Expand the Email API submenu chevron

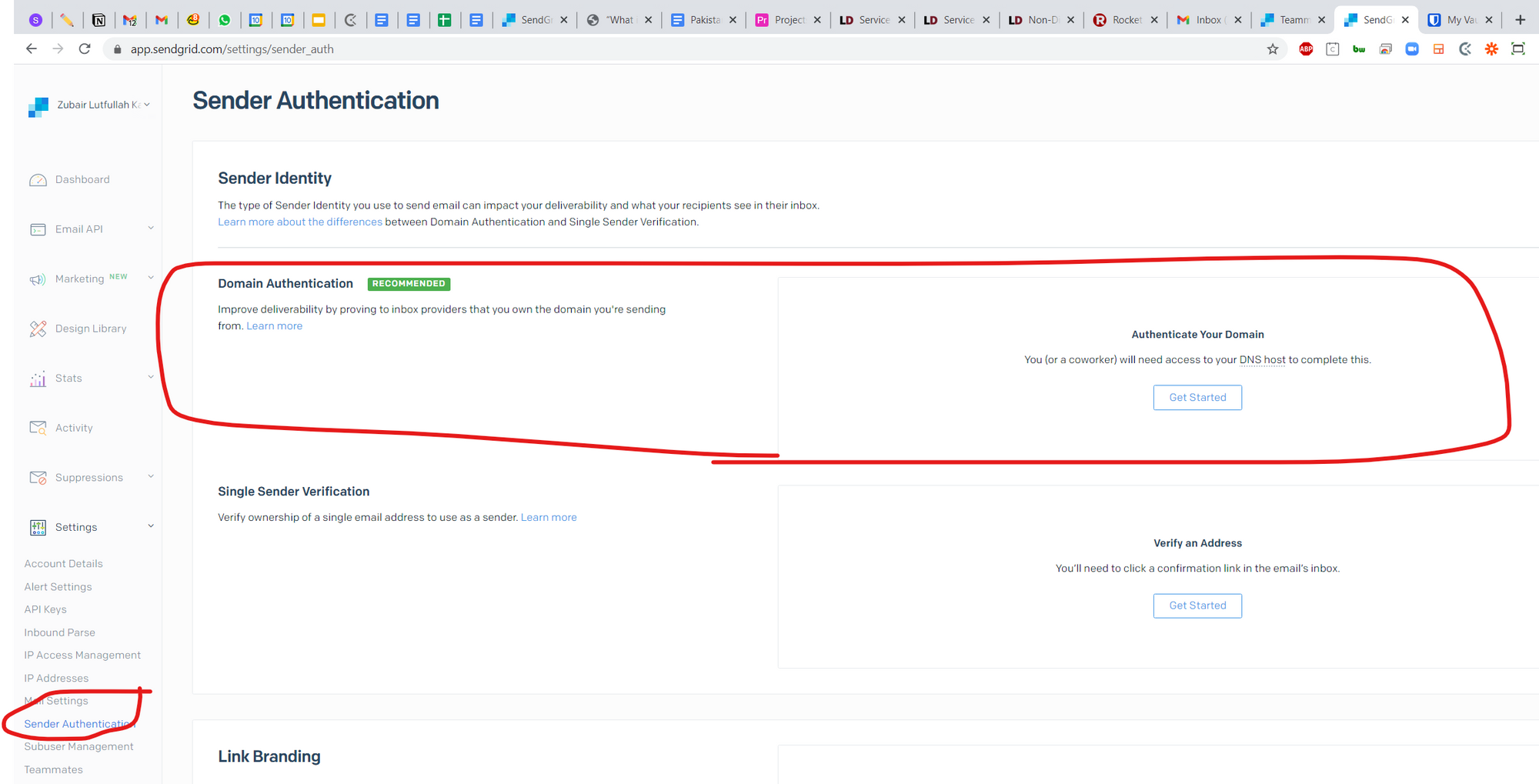tap(151, 229)
